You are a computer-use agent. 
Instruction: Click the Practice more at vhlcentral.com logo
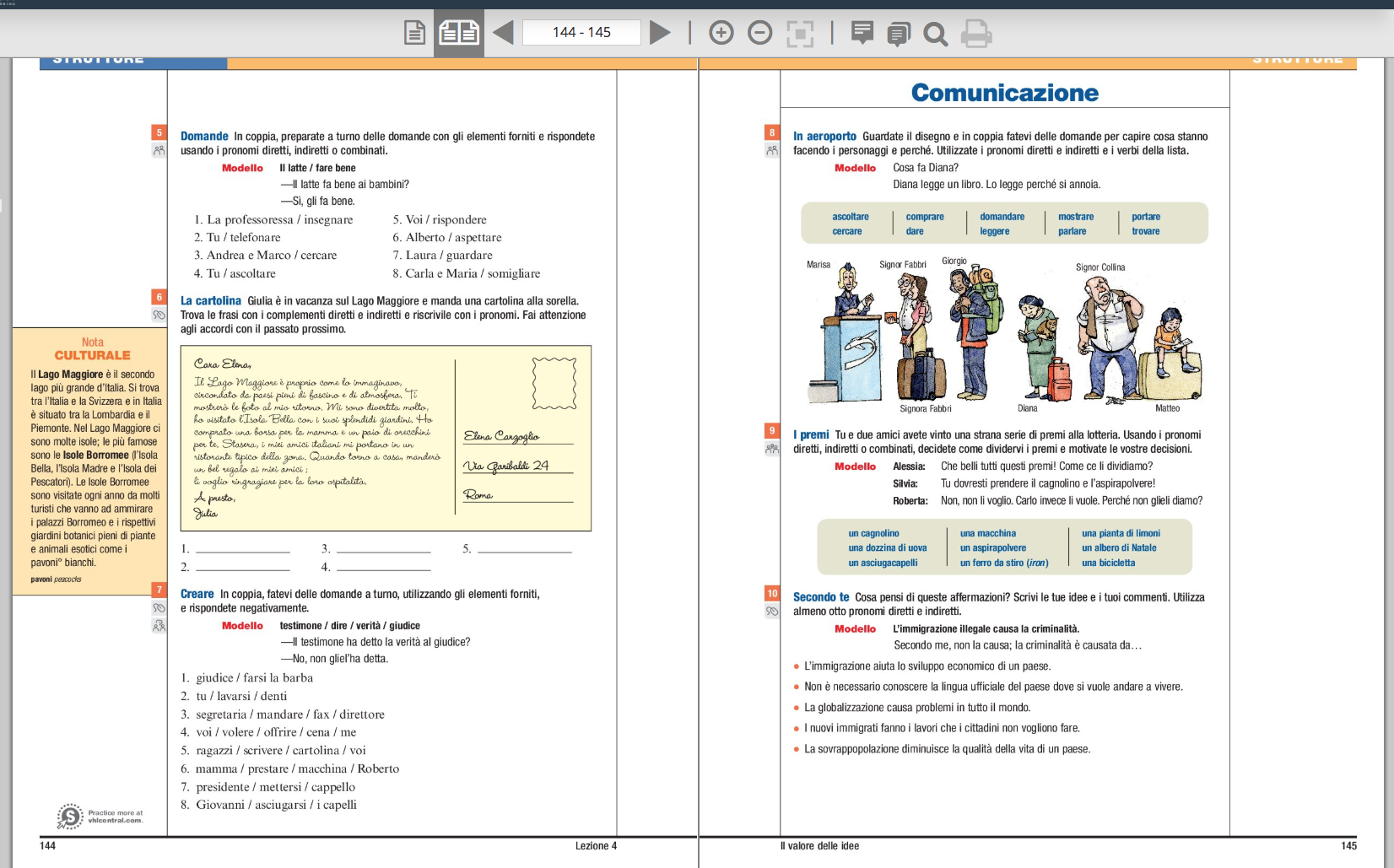[100, 817]
